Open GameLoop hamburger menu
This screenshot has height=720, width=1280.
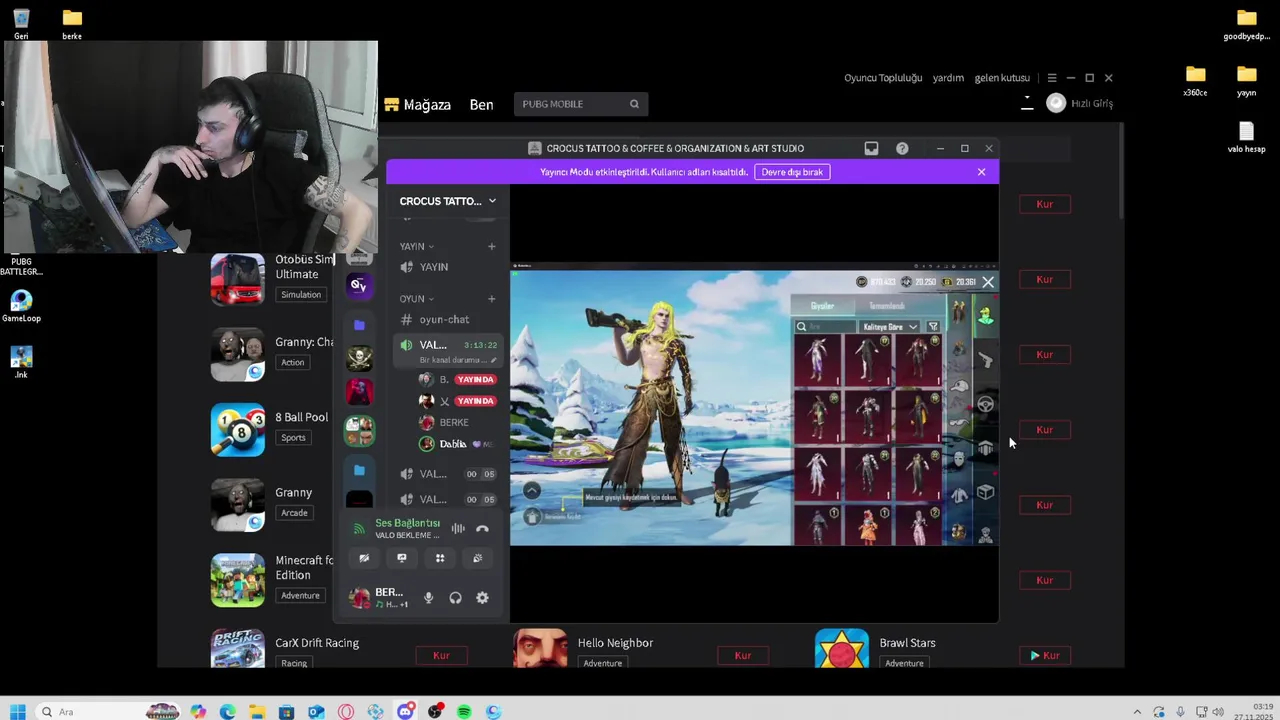(1051, 78)
